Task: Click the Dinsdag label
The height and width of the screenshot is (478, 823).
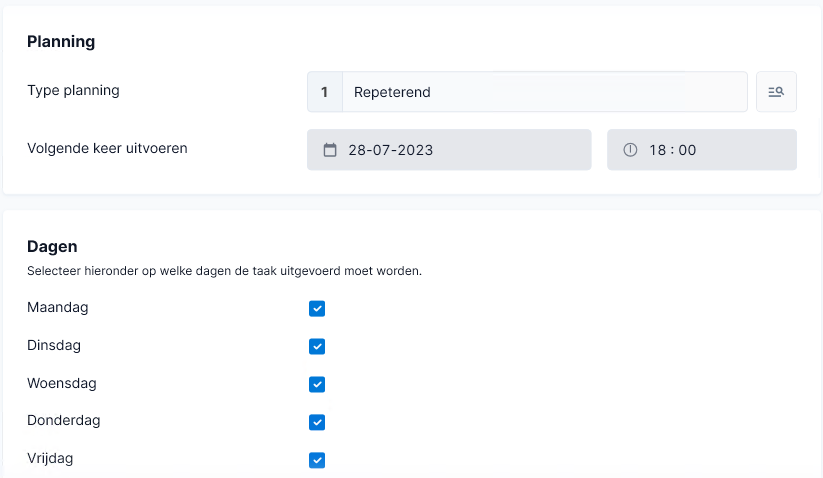Action: (54, 345)
